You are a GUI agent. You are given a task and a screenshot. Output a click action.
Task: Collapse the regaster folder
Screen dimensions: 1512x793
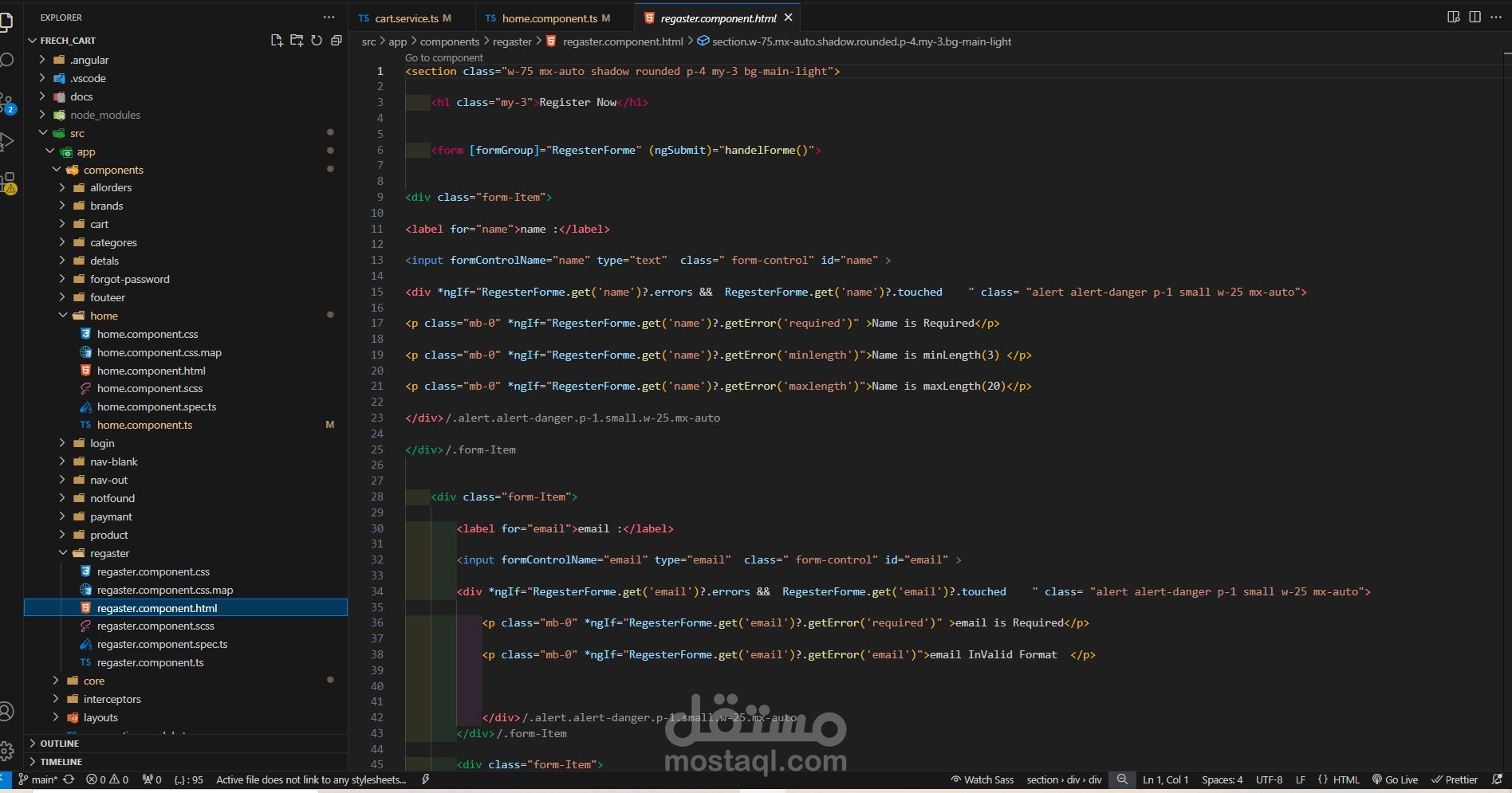pyautogui.click(x=186, y=553)
